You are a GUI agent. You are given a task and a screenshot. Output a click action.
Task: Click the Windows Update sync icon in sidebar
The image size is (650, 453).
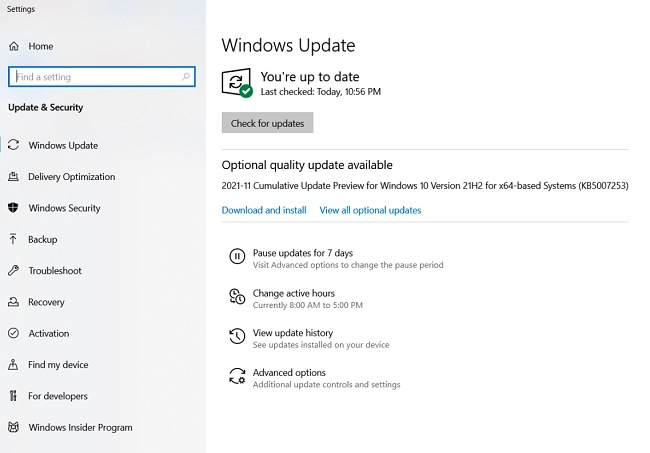[x=13, y=145]
